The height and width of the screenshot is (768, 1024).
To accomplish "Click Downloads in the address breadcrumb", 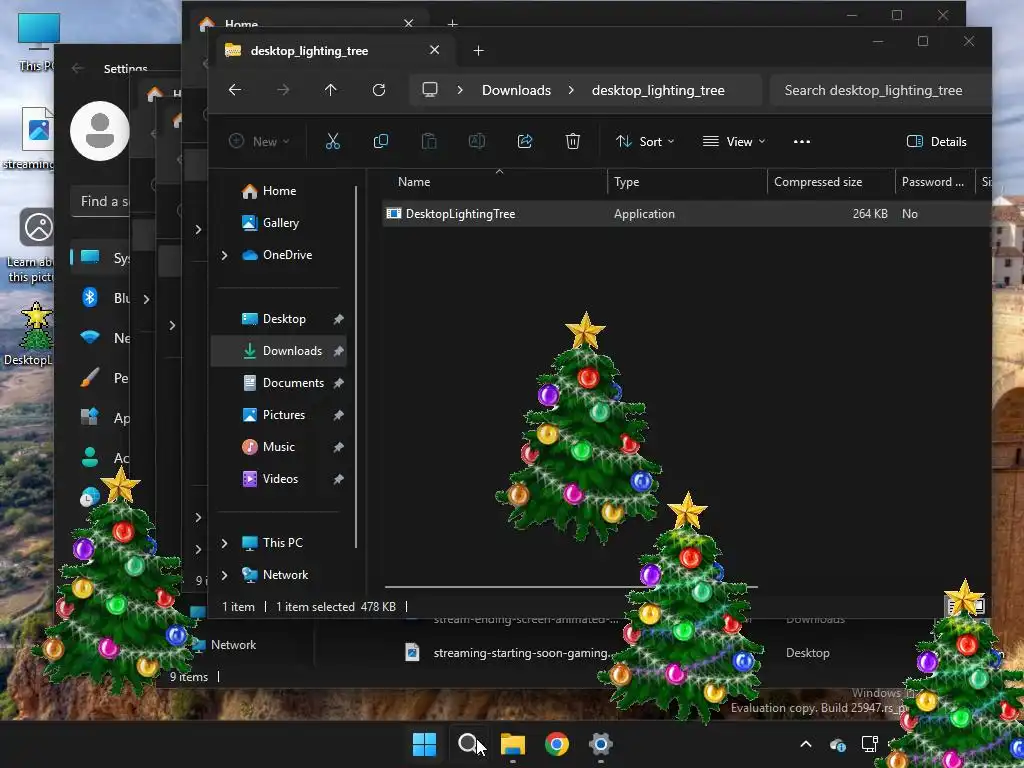I will [517, 90].
